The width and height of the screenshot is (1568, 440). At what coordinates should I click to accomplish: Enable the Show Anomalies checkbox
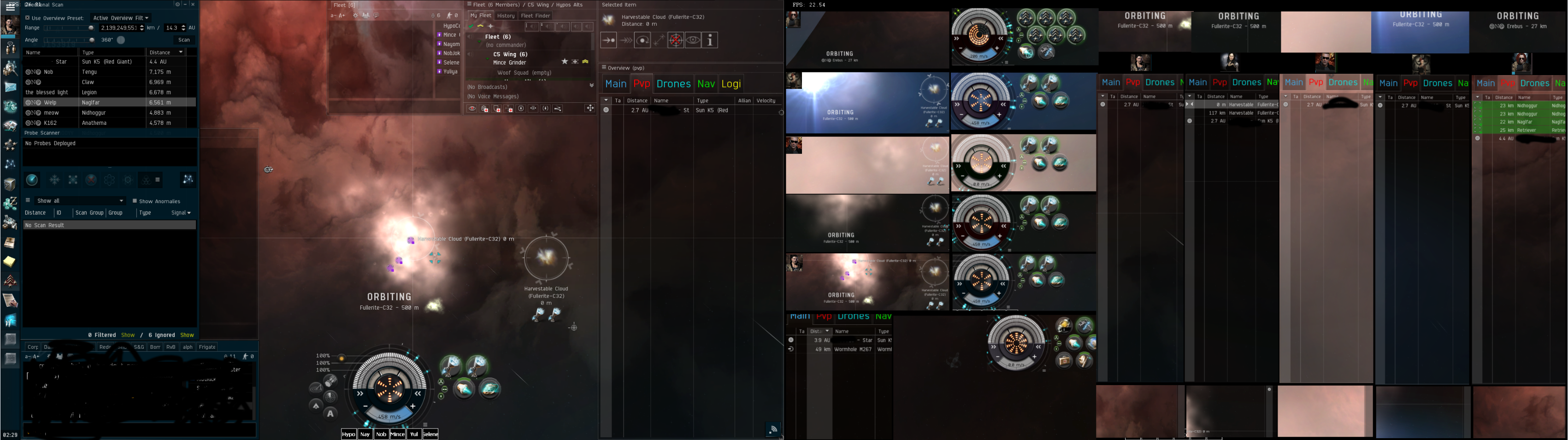click(x=135, y=201)
